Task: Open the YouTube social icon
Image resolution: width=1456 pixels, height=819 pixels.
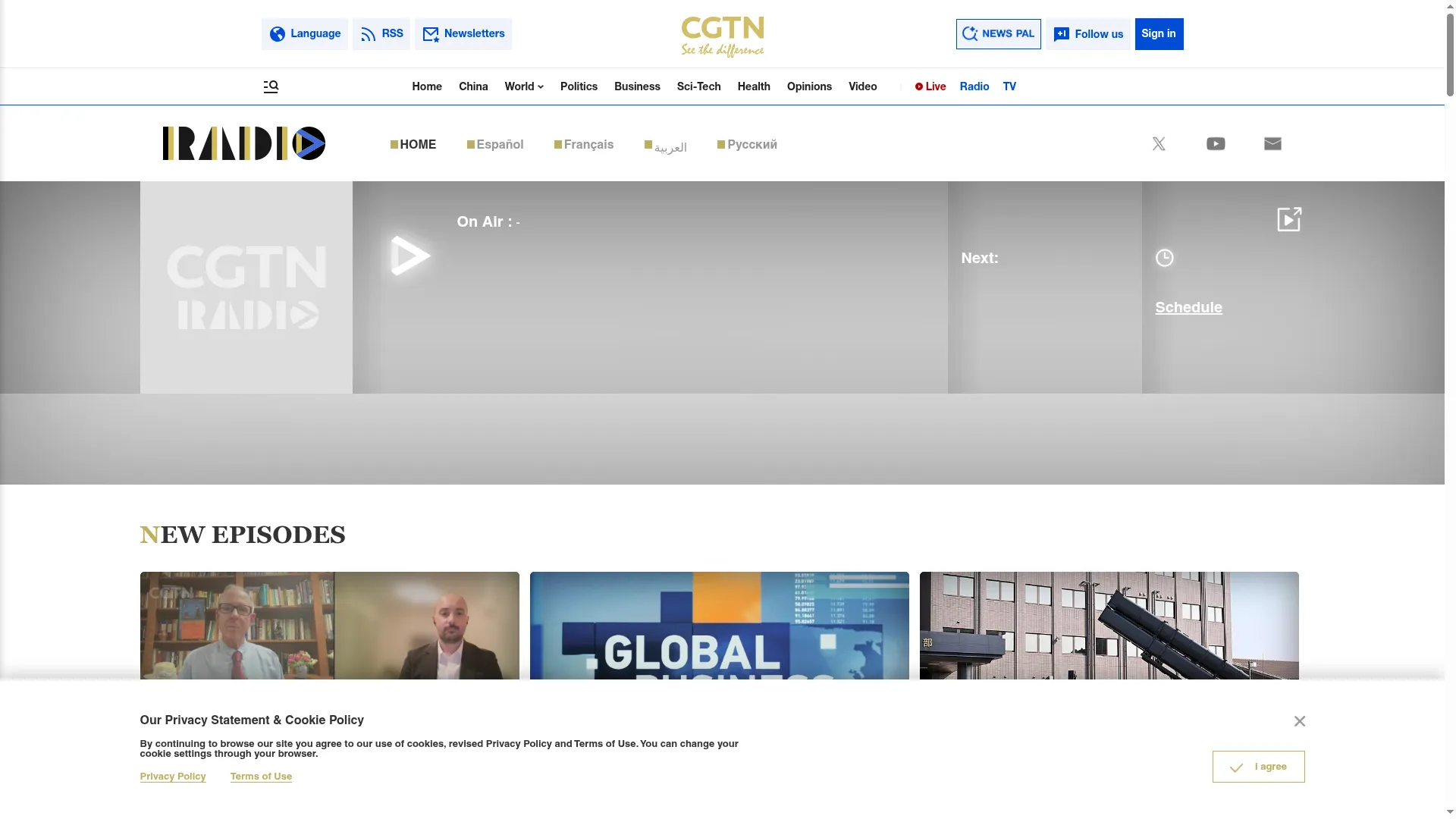Action: [1216, 144]
